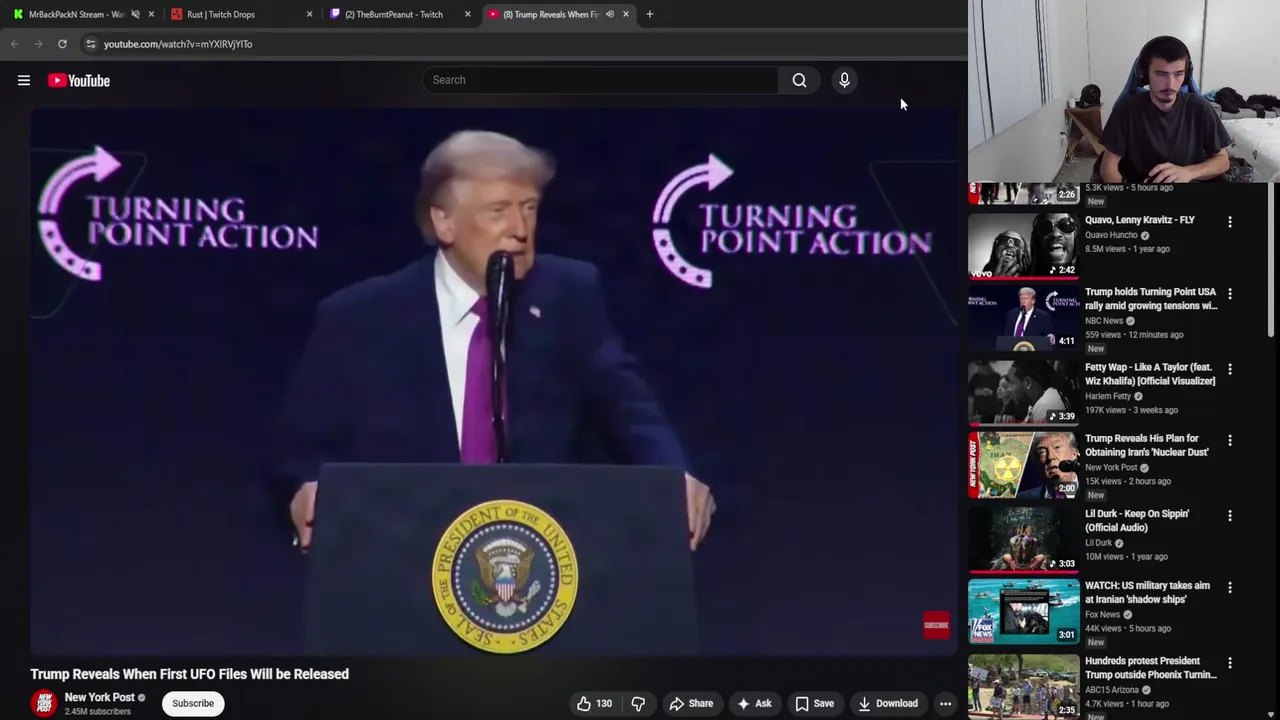Open Trump Reveals Iran's Nuclear Dust video title
The height and width of the screenshot is (720, 1280).
click(x=1147, y=445)
